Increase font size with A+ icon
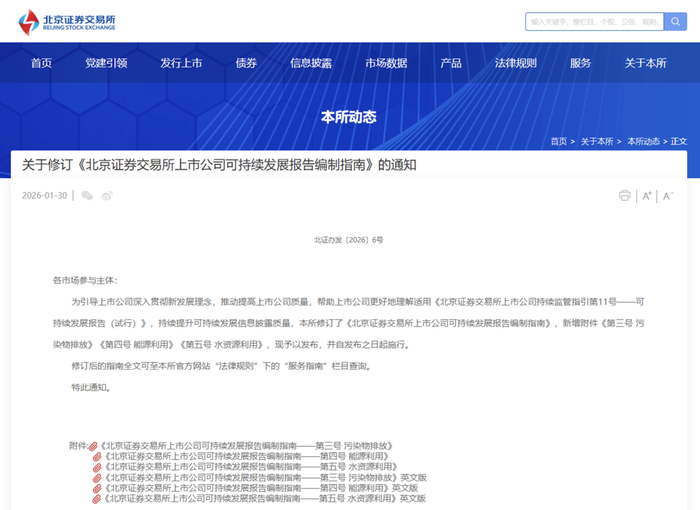Viewport: 700px width, 510px height. click(x=647, y=196)
